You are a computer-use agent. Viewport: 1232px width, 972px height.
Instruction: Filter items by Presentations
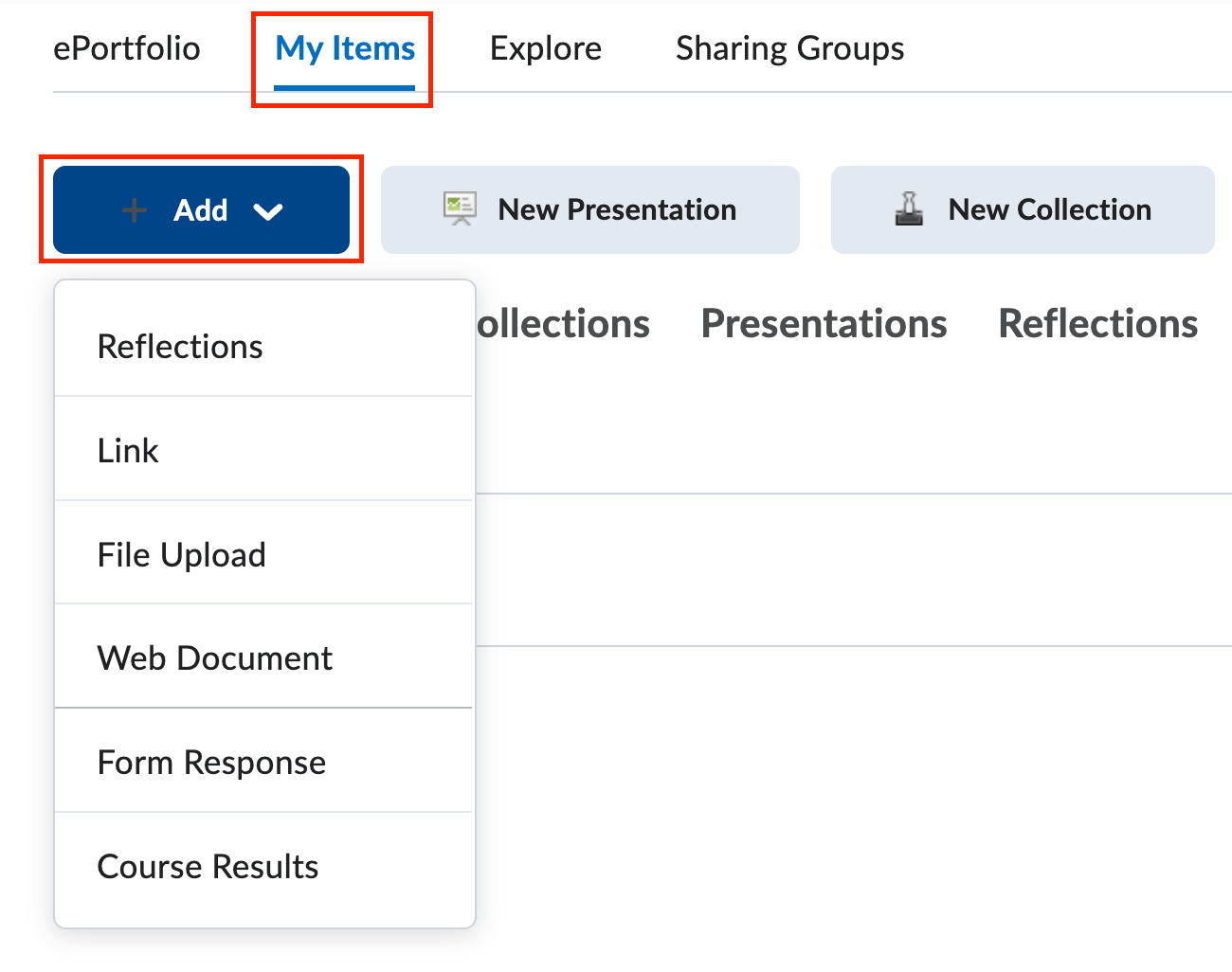pos(824,323)
